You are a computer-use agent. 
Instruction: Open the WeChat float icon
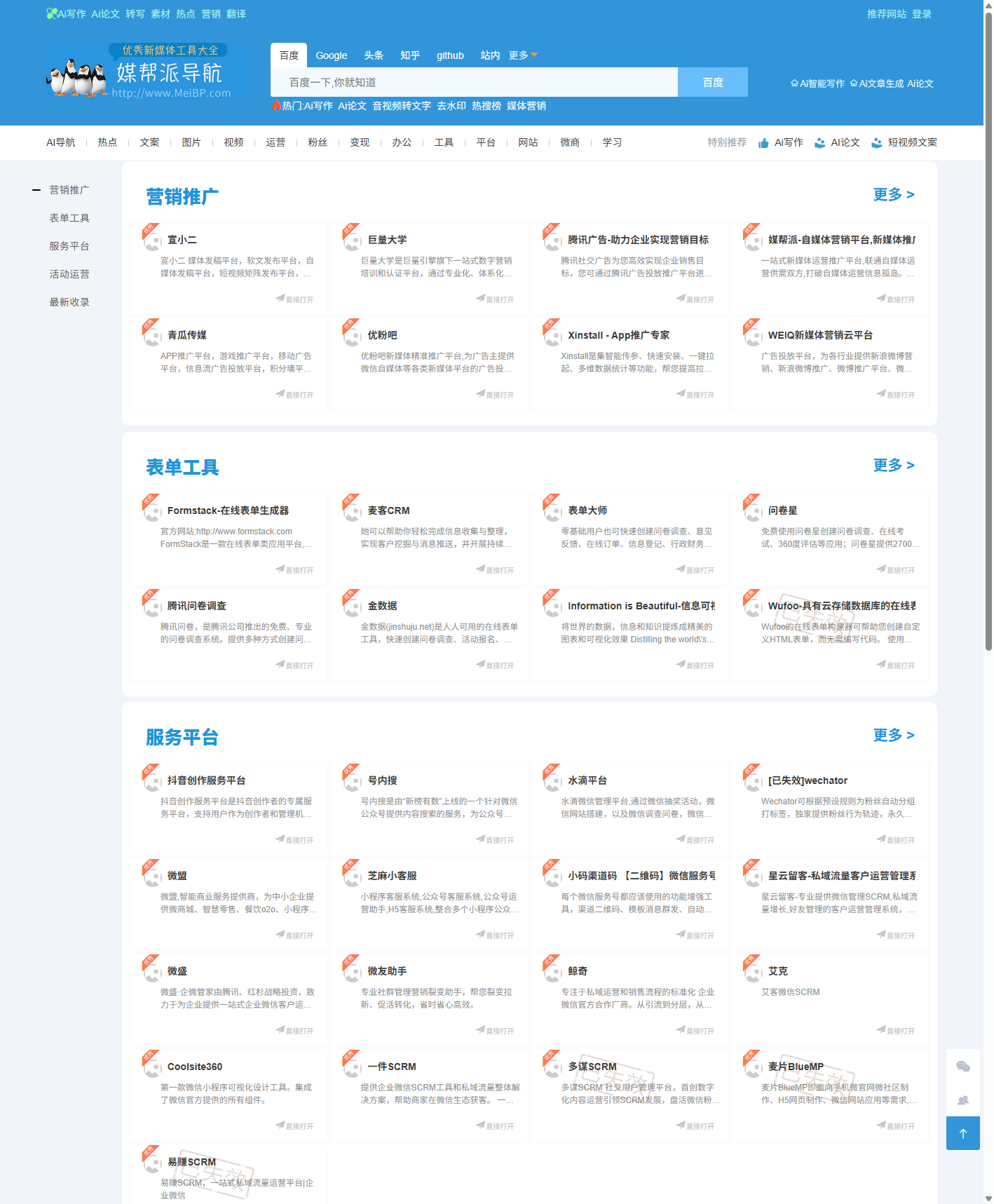[x=963, y=1067]
